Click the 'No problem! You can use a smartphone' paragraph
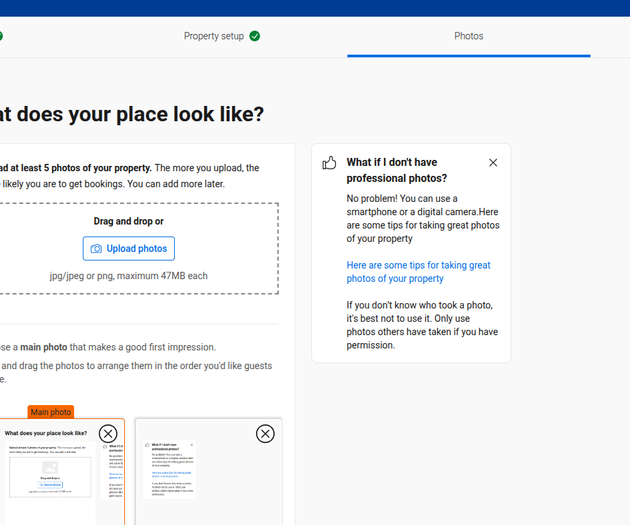Image resolution: width=630 pixels, height=525 pixels. 423,219
